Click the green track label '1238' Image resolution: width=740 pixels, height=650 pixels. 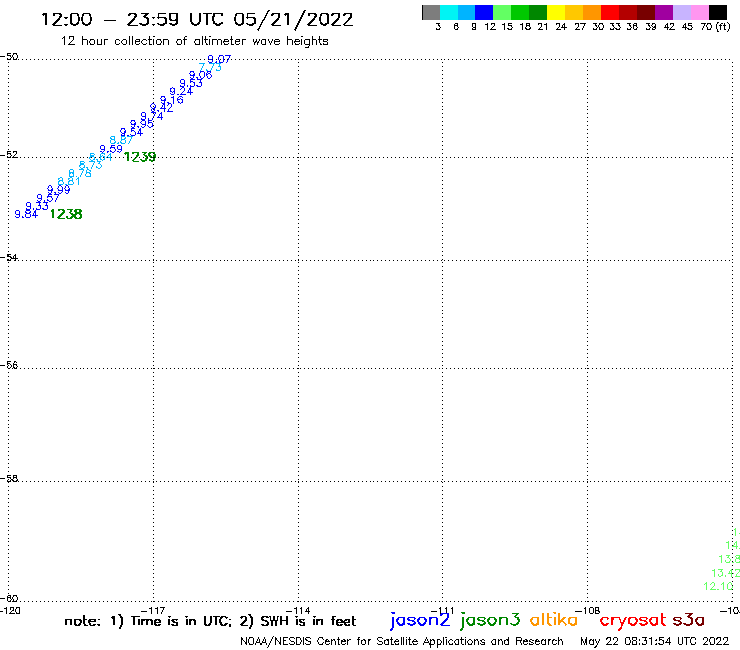click(x=66, y=214)
